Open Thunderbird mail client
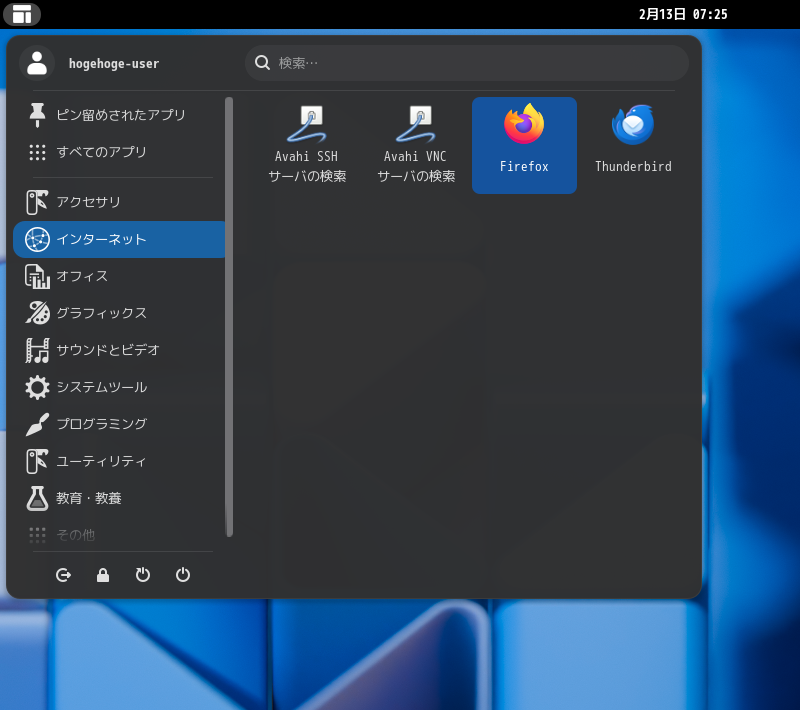 pos(633,145)
